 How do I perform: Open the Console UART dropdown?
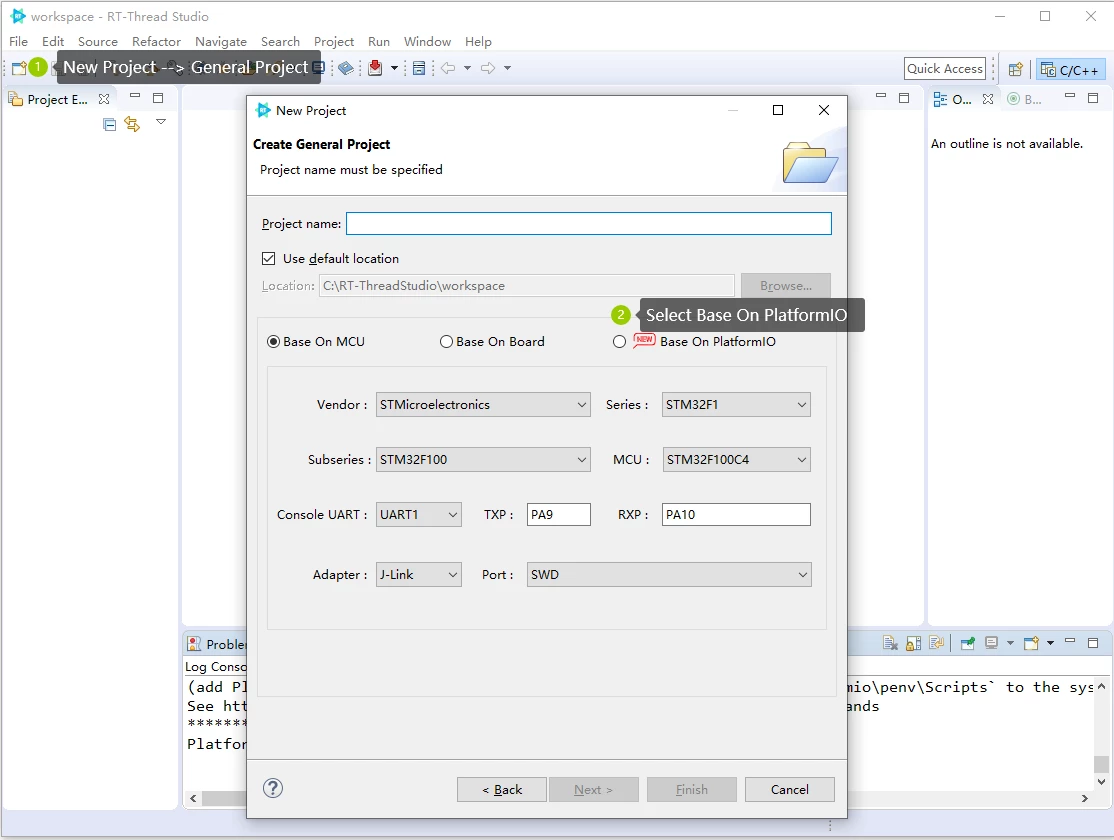pos(418,515)
